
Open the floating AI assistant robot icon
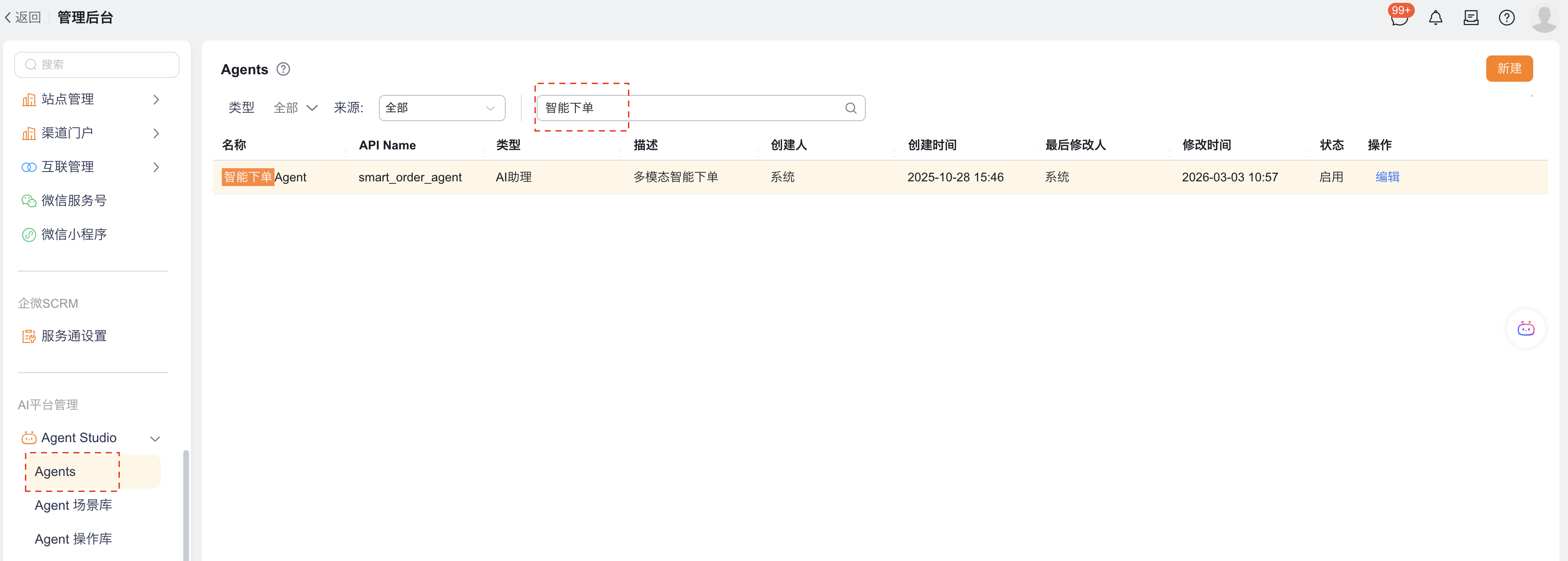[1525, 329]
